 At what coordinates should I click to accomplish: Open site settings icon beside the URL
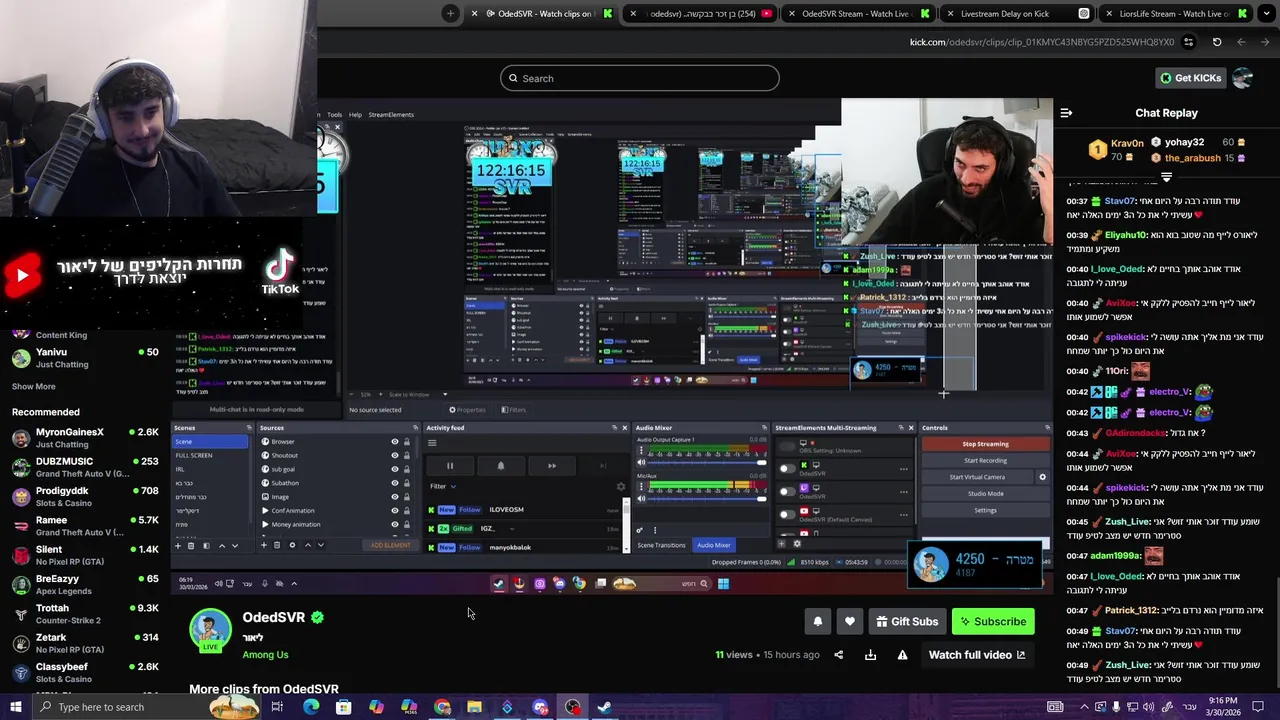point(1188,42)
